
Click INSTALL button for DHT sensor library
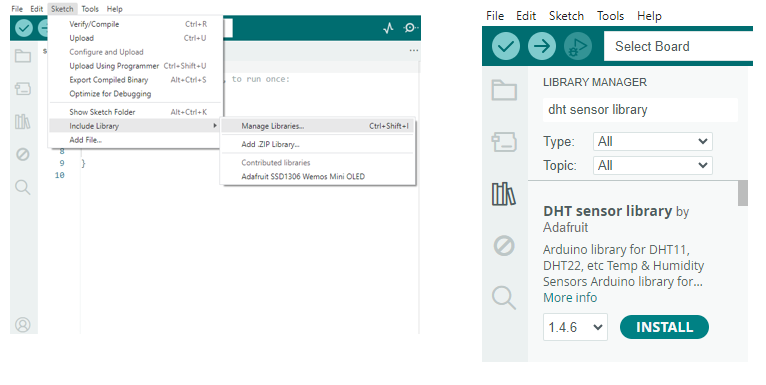(x=664, y=327)
